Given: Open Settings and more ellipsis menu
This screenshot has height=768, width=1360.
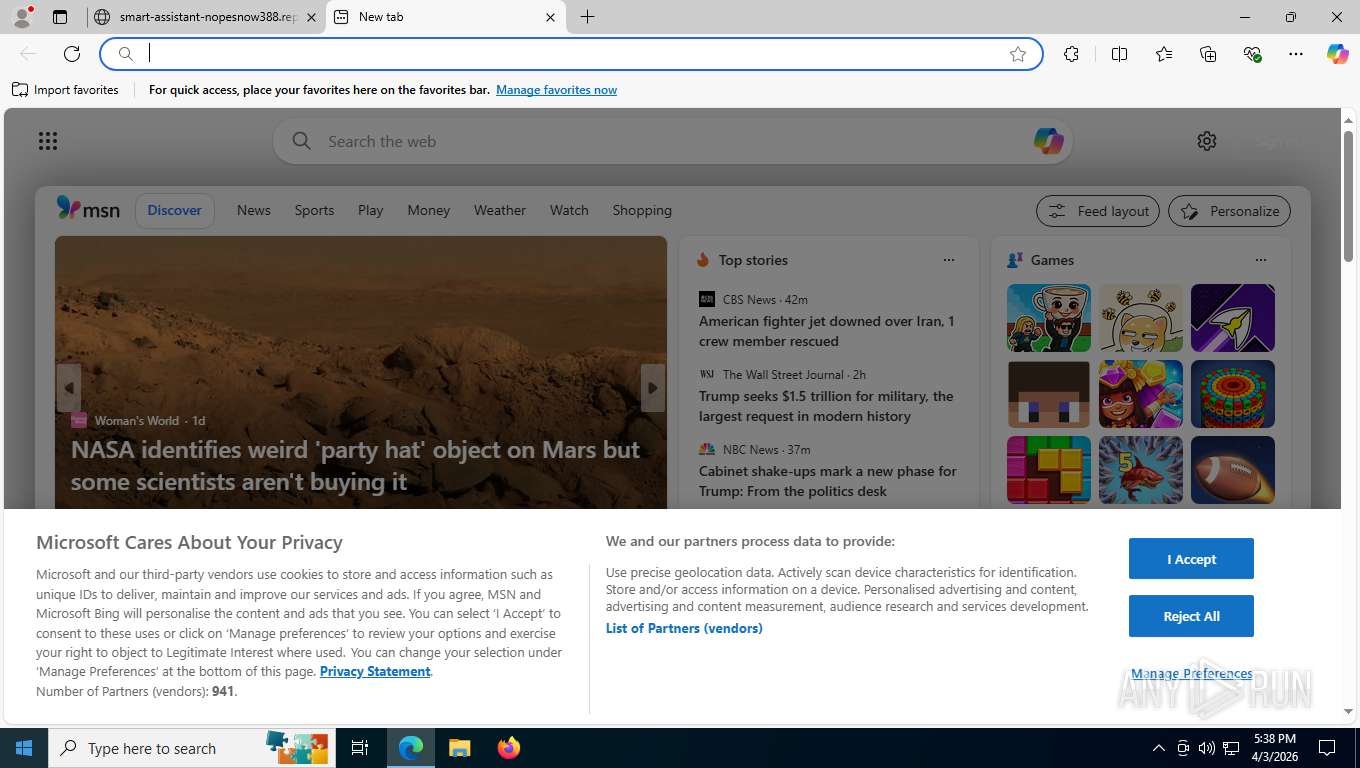Looking at the screenshot, I should 1296,54.
